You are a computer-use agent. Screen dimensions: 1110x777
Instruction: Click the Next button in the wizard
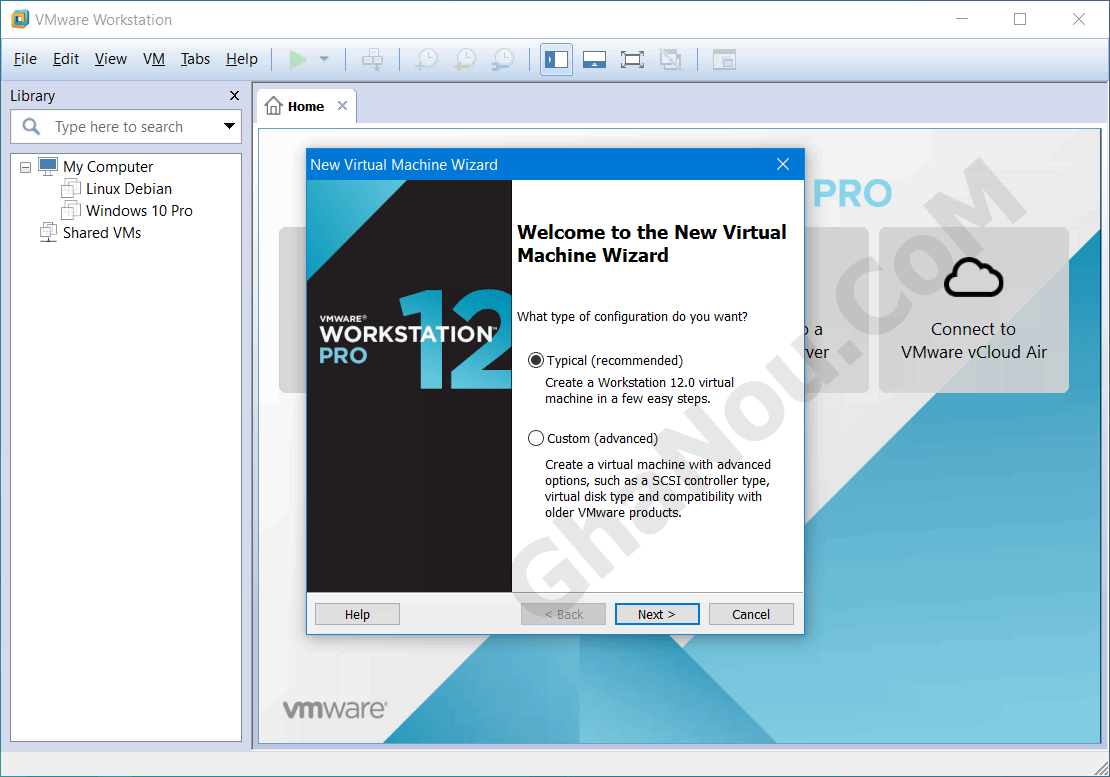[657, 614]
